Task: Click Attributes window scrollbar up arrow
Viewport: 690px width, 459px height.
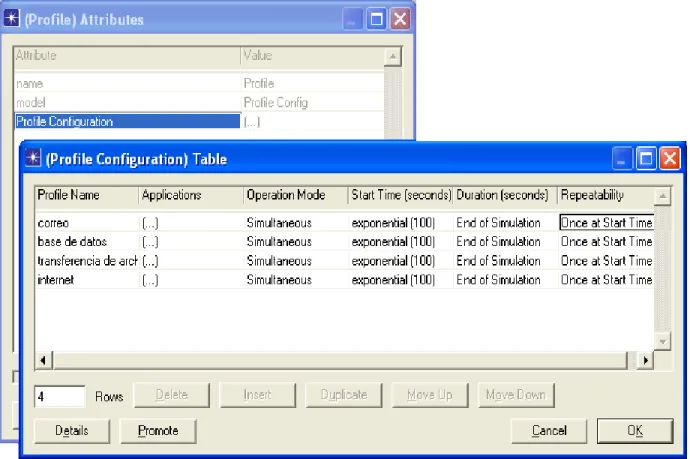Action: 393,57
